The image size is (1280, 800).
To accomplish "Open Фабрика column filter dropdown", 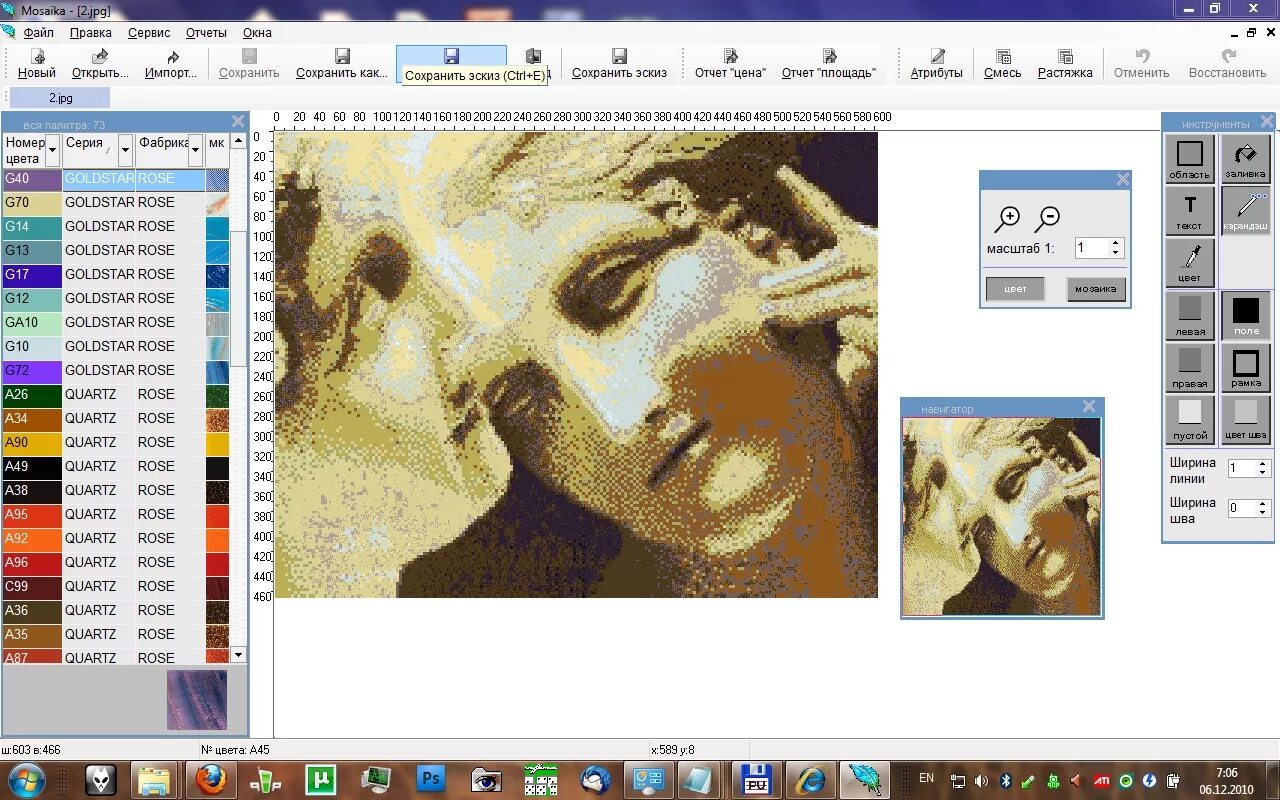I will (x=196, y=151).
